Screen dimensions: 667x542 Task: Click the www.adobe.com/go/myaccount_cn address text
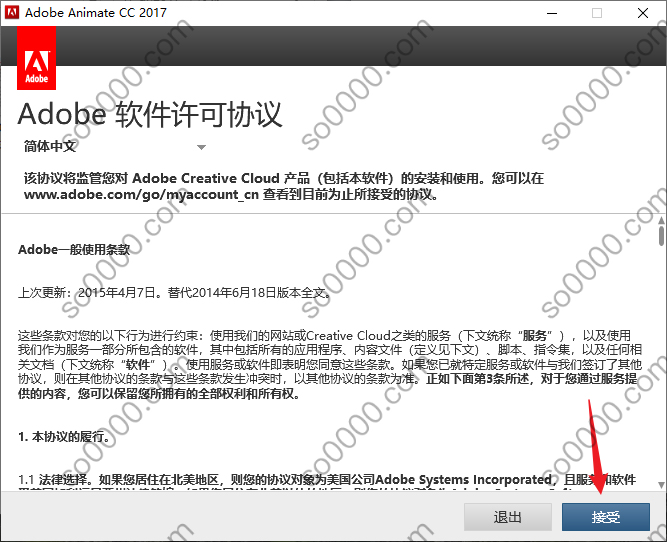pyautogui.click(x=141, y=194)
